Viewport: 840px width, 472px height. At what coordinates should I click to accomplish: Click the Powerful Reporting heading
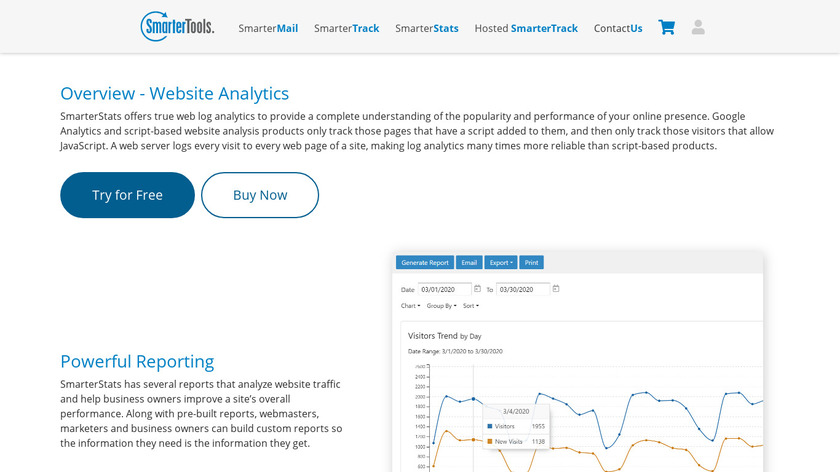tap(137, 362)
